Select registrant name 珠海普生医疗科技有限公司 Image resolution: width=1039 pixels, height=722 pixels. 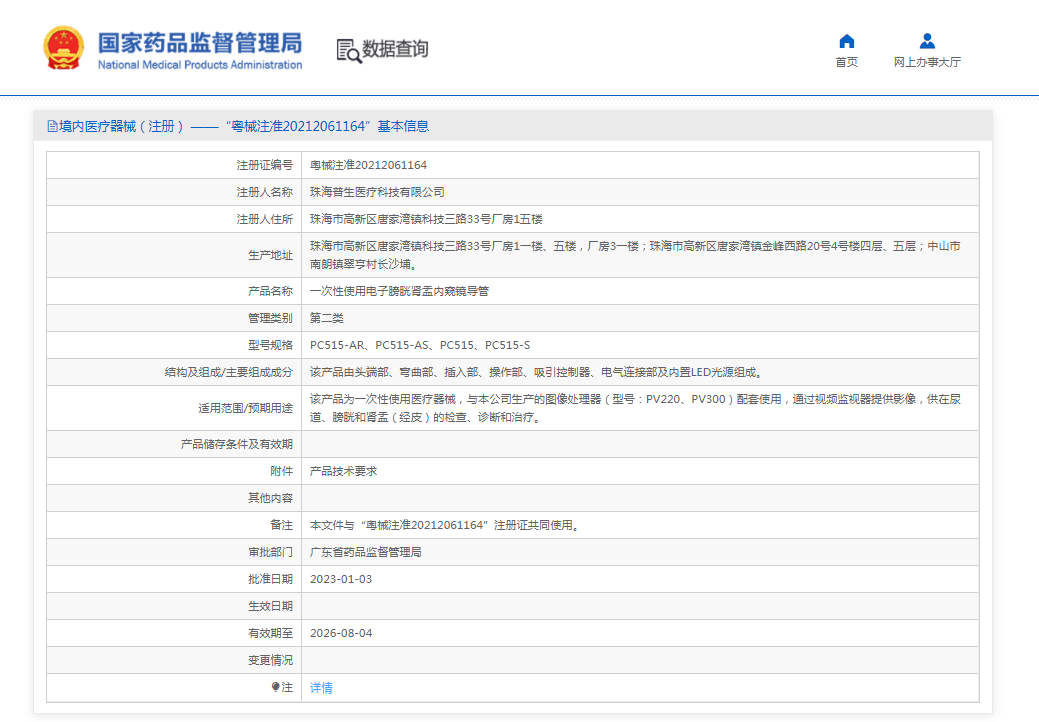click(x=377, y=192)
